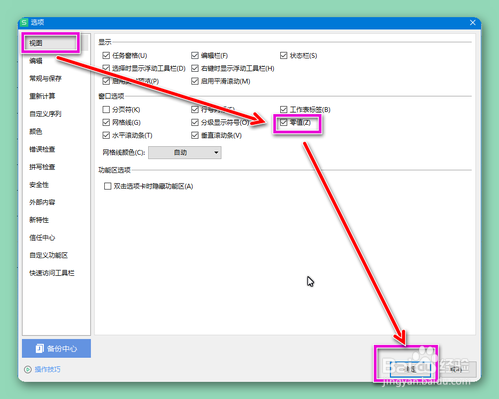Toggle 垂直滚动条(V) checkbox
Screen dimensions: 499x399
(195, 135)
